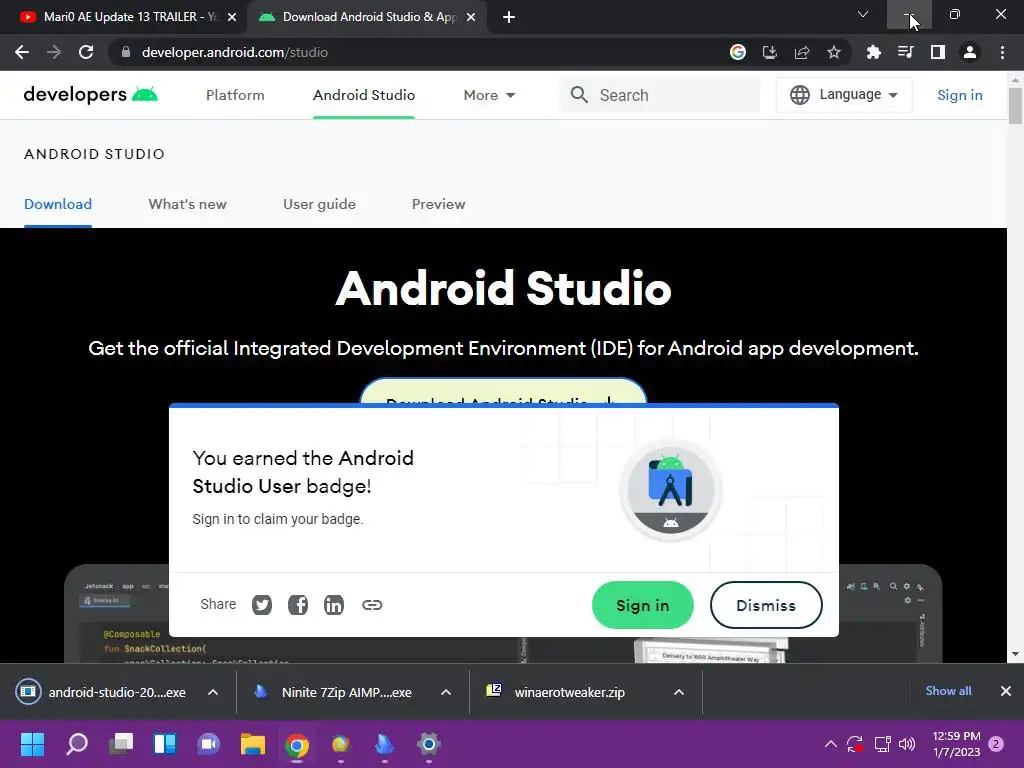Share badge on Facebook
Viewport: 1024px width, 768px height.
(x=298, y=605)
